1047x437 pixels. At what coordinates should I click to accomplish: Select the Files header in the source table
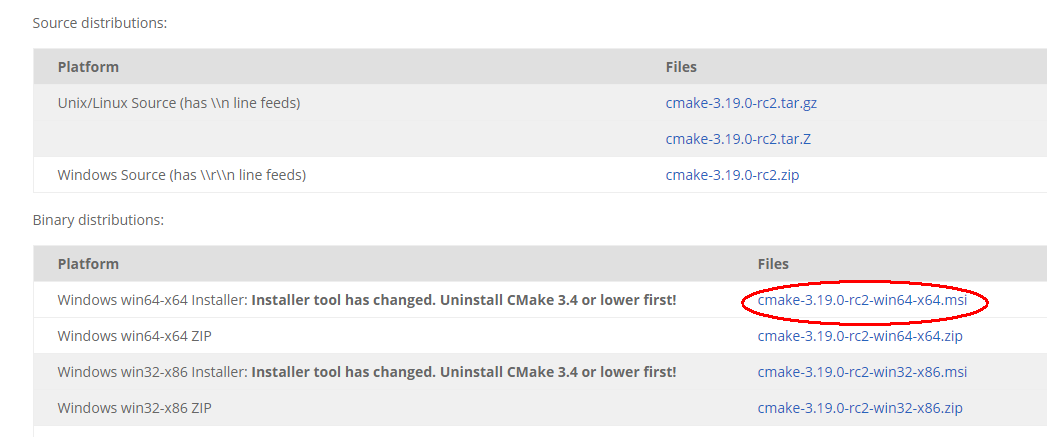tap(681, 67)
